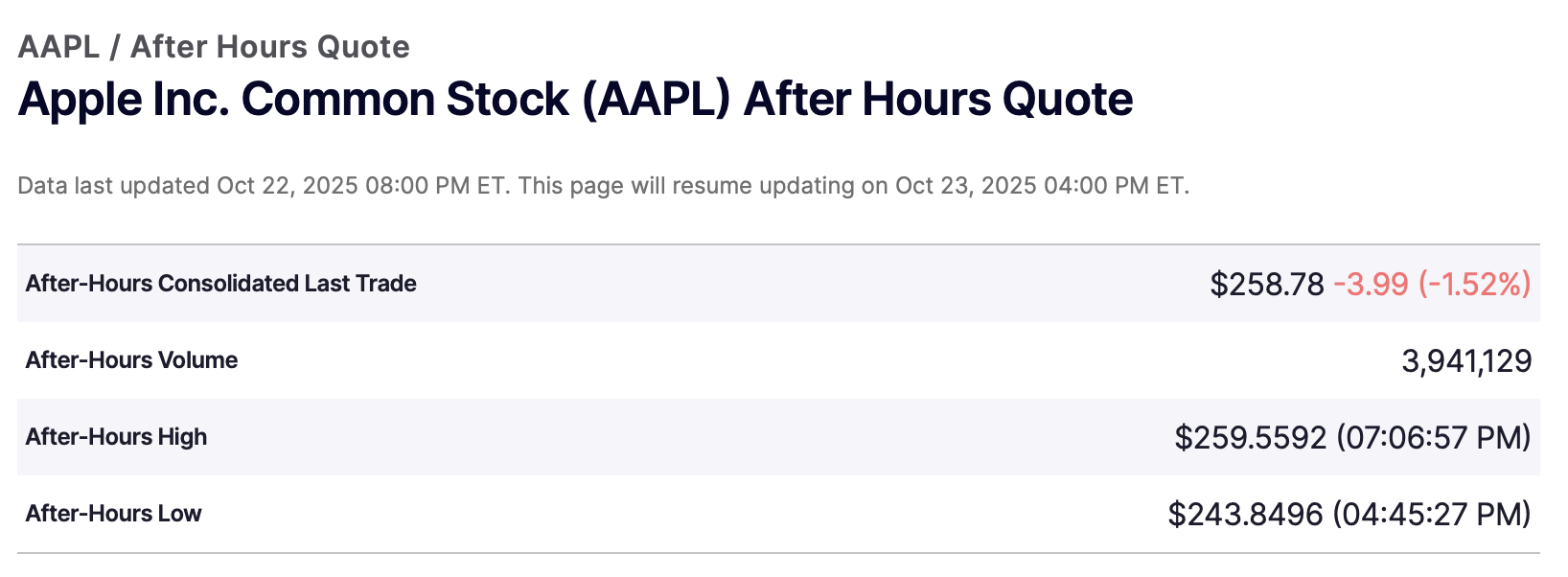
Task: Click the Apple Inc. Common Stock page heading
Action: coord(575,100)
